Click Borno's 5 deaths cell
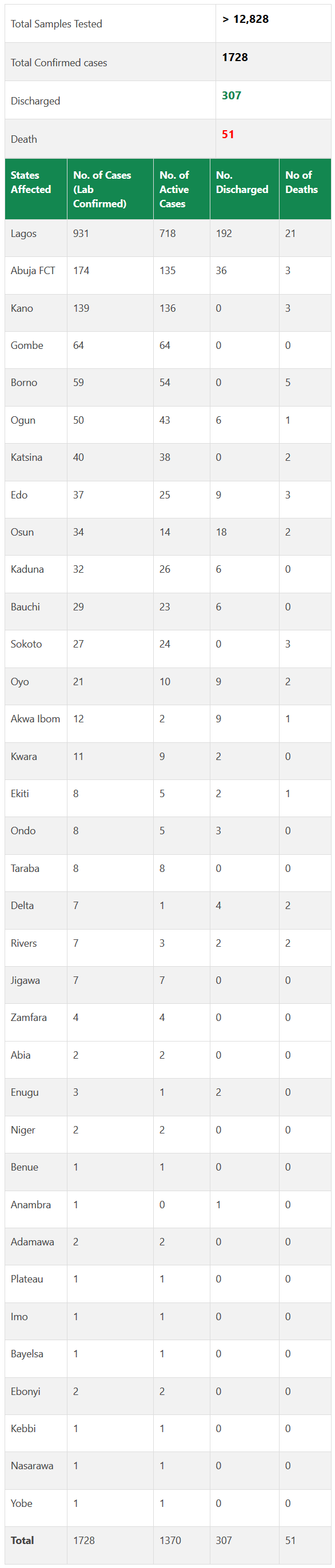 (x=288, y=382)
